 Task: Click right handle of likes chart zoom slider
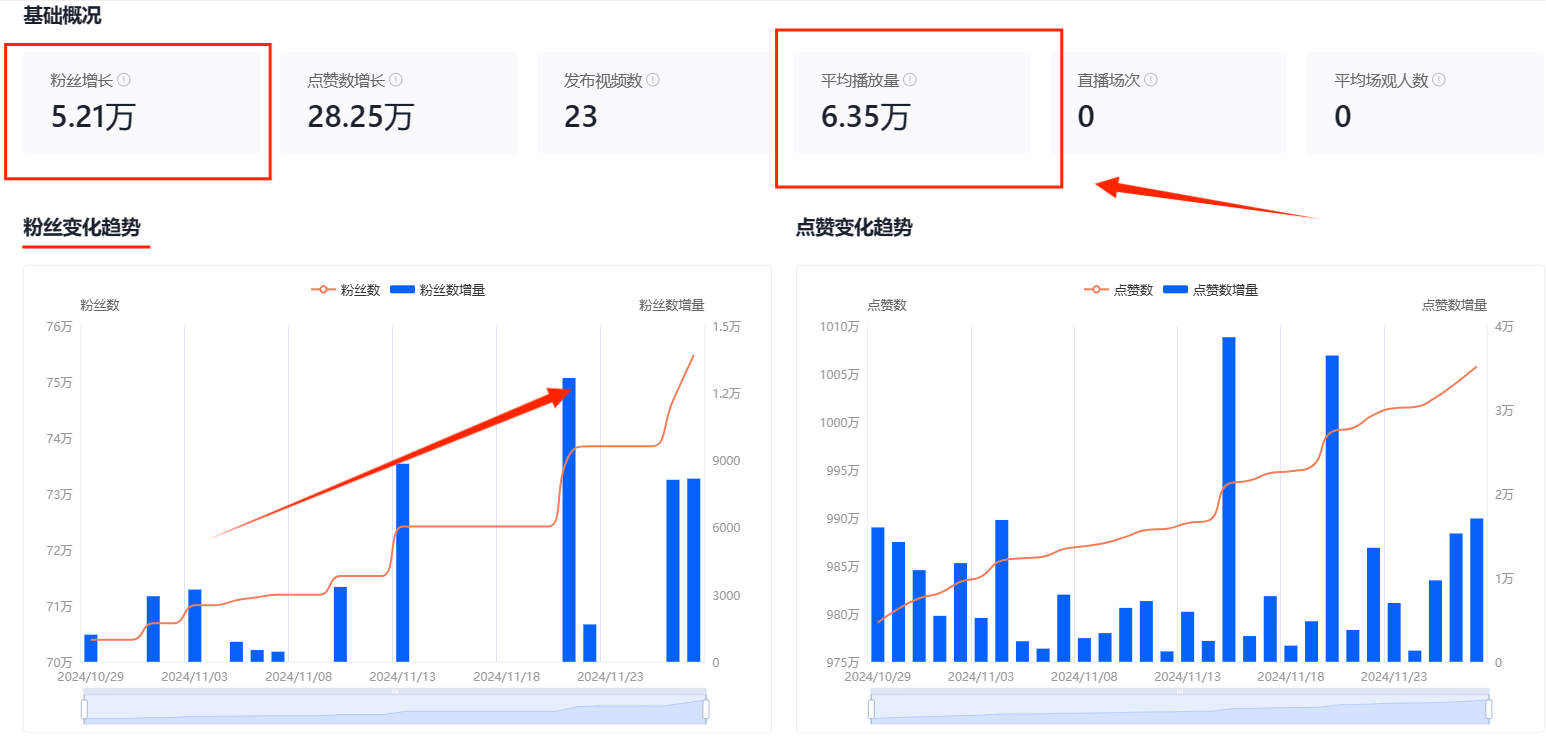click(1489, 709)
